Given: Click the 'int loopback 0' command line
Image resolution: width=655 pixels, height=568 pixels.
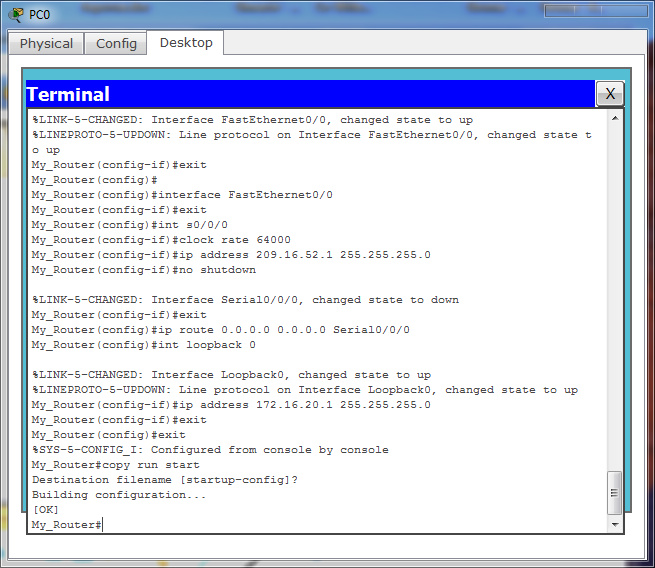Looking at the screenshot, I should pos(144,345).
